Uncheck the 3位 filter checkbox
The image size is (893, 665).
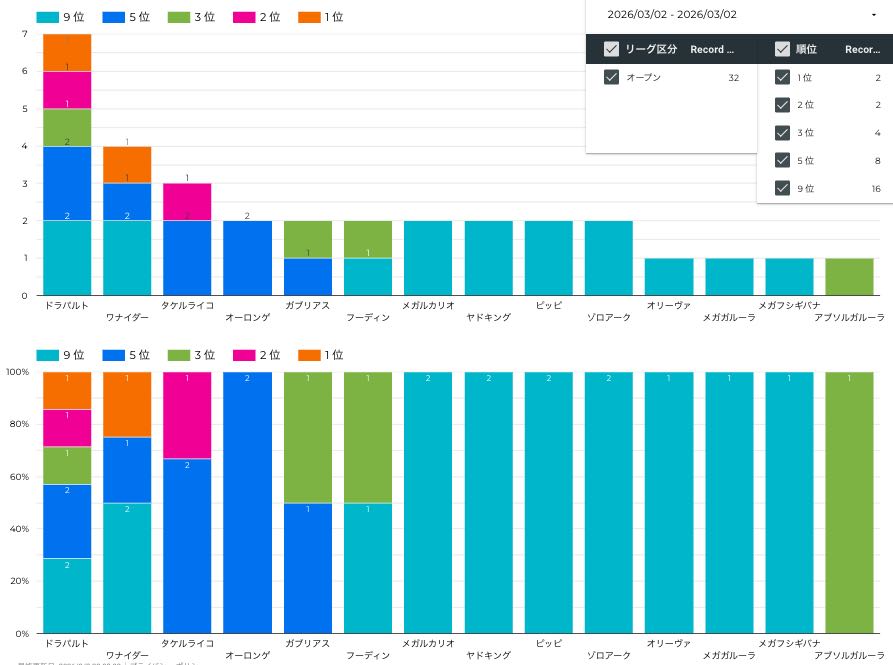(782, 133)
